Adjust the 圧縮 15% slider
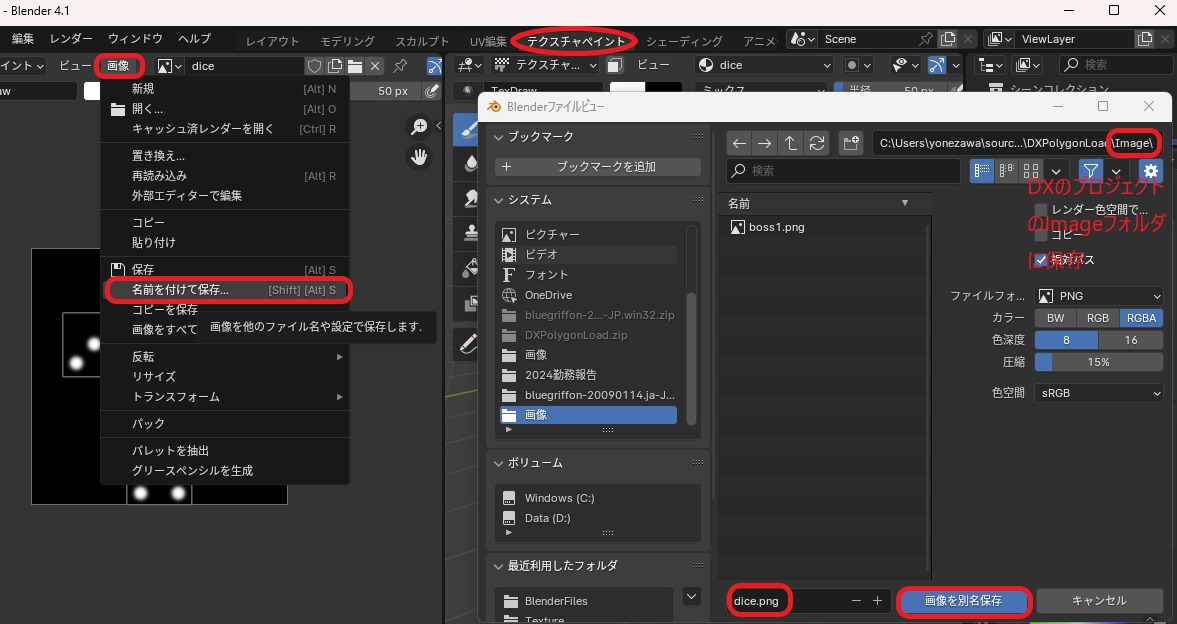 (1099, 362)
